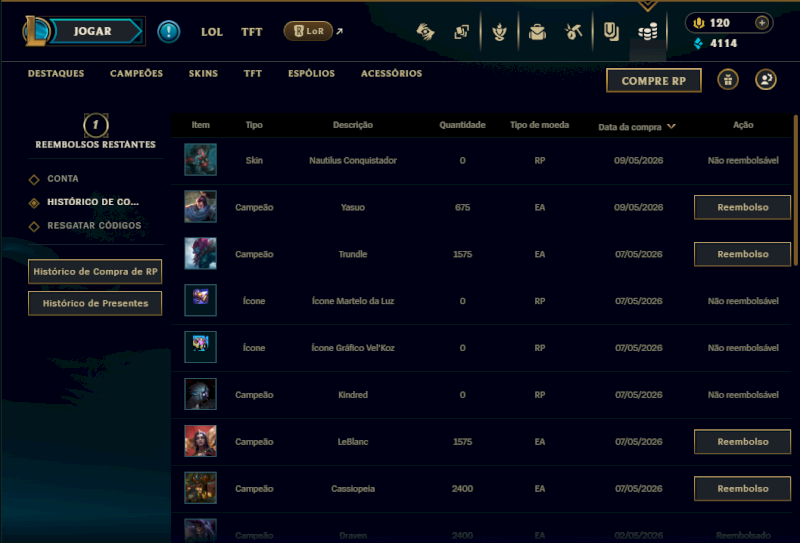Switch to the TFT game tab
This screenshot has width=800, height=543.
point(252,32)
